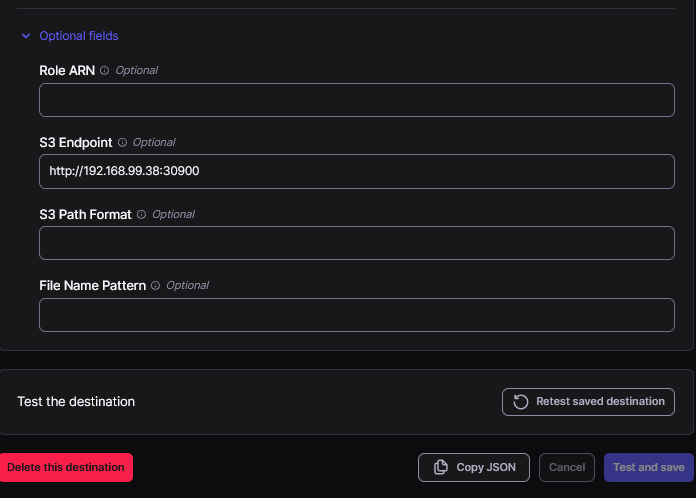Show info for S3 Path Format
This screenshot has width=696, height=498.
click(x=142, y=215)
